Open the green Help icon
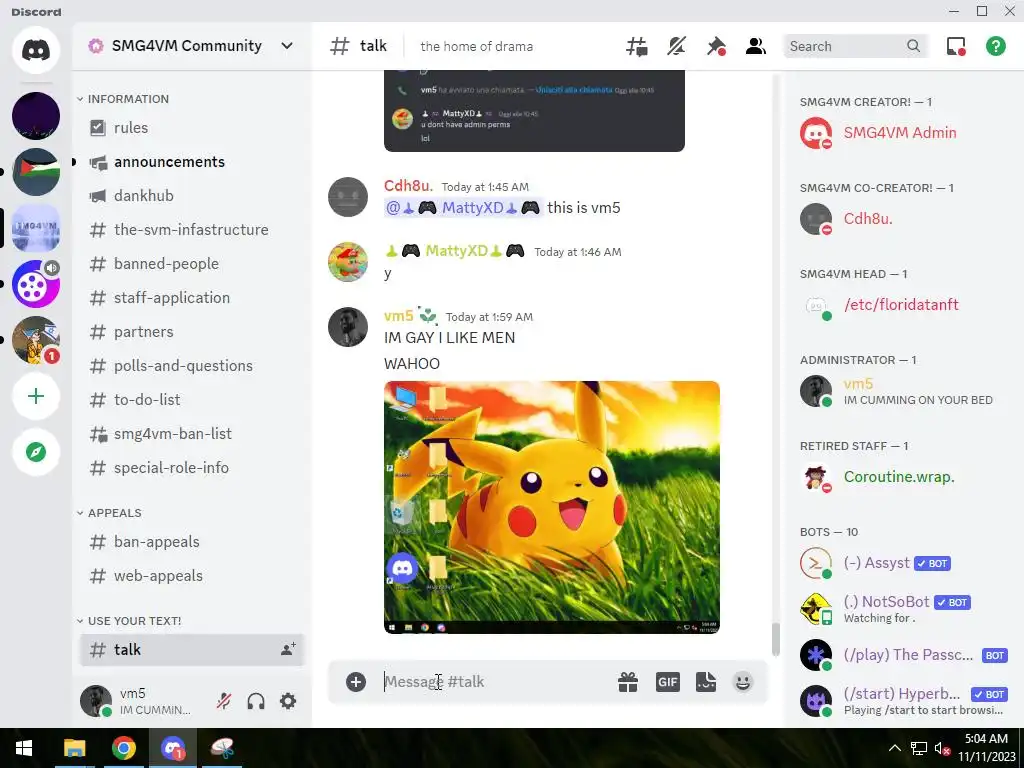 click(995, 46)
